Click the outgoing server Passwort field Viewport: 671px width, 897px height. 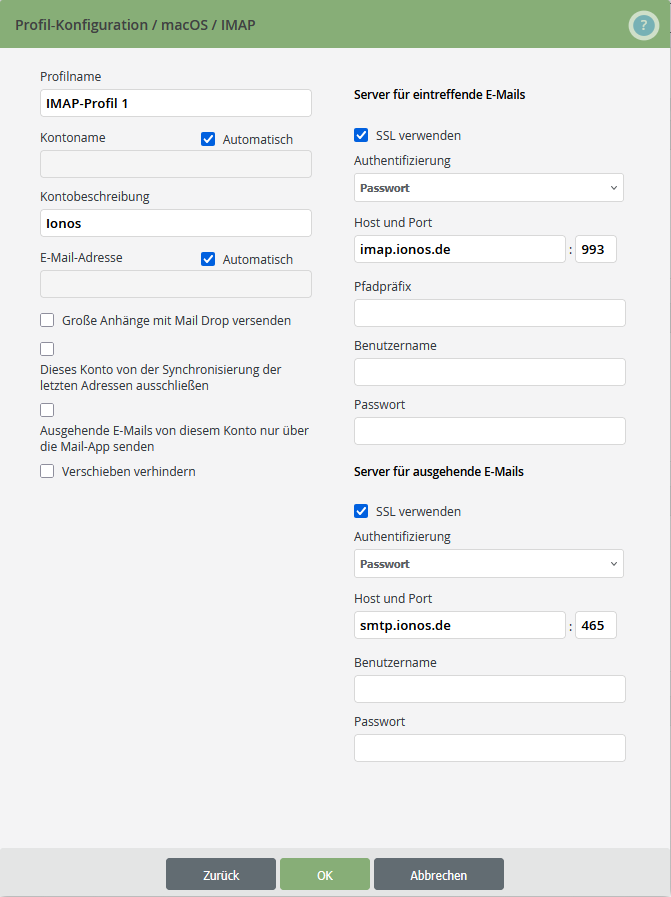coord(489,747)
